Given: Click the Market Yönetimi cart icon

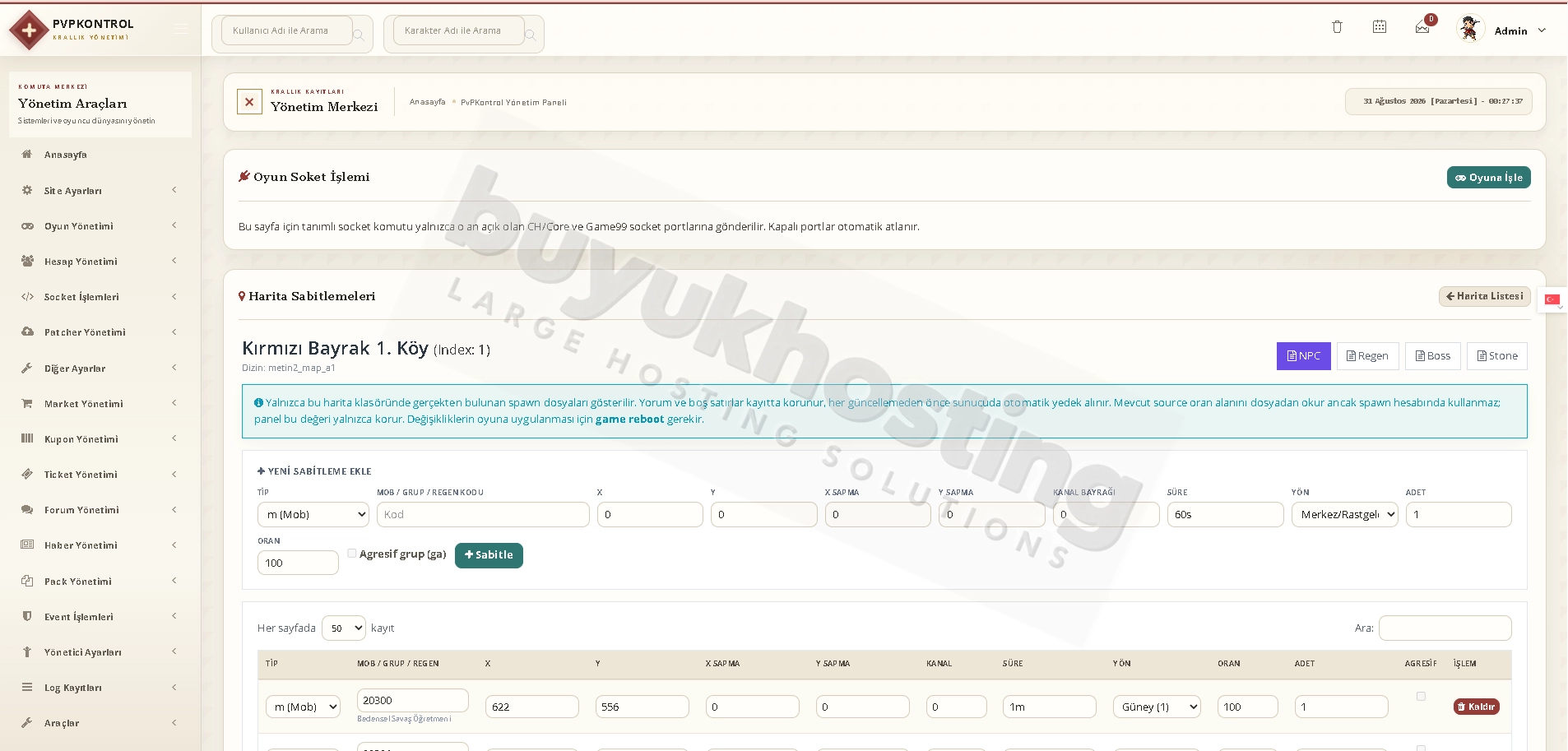Looking at the screenshot, I should pos(27,404).
